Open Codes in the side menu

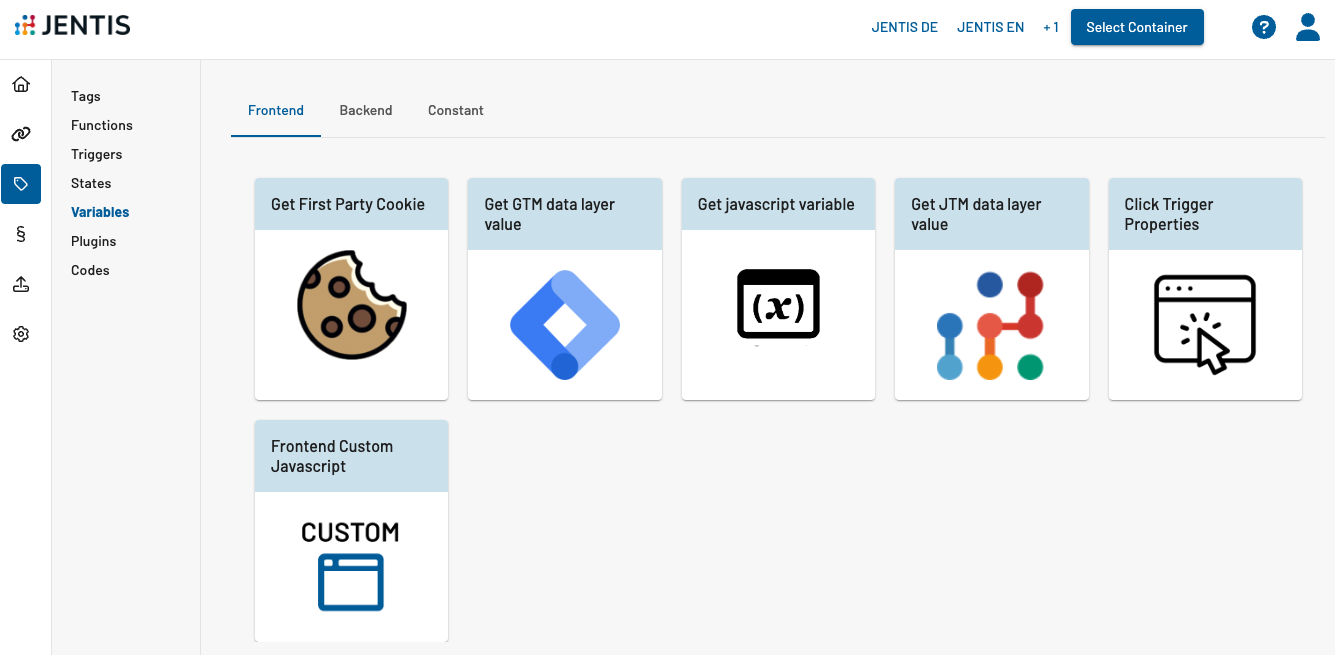click(x=90, y=270)
